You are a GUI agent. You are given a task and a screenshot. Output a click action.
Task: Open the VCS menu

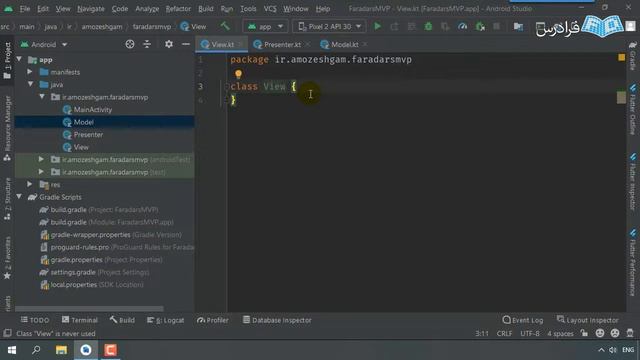point(270,9)
